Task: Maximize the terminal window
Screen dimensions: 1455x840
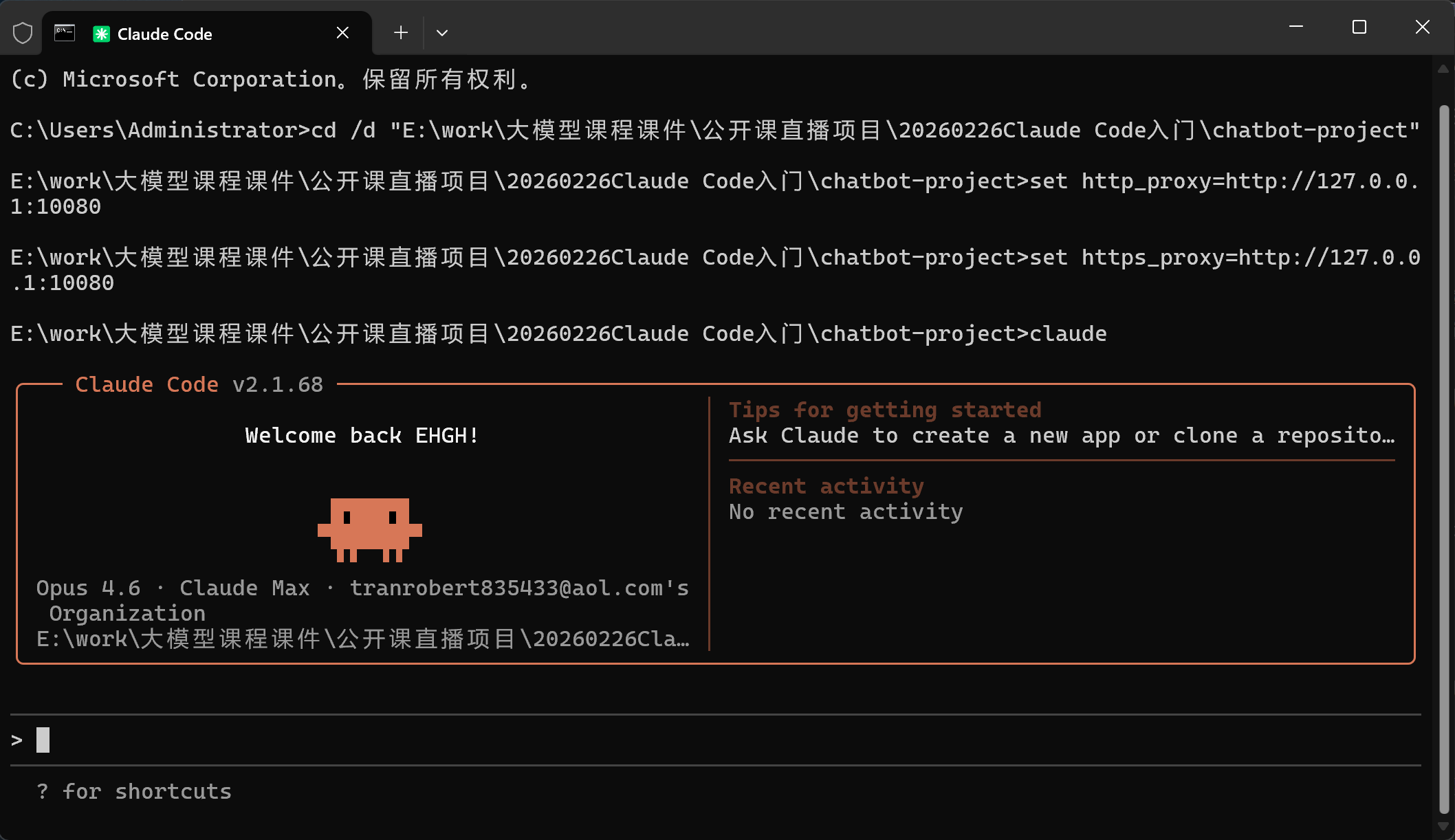Action: (x=1359, y=27)
